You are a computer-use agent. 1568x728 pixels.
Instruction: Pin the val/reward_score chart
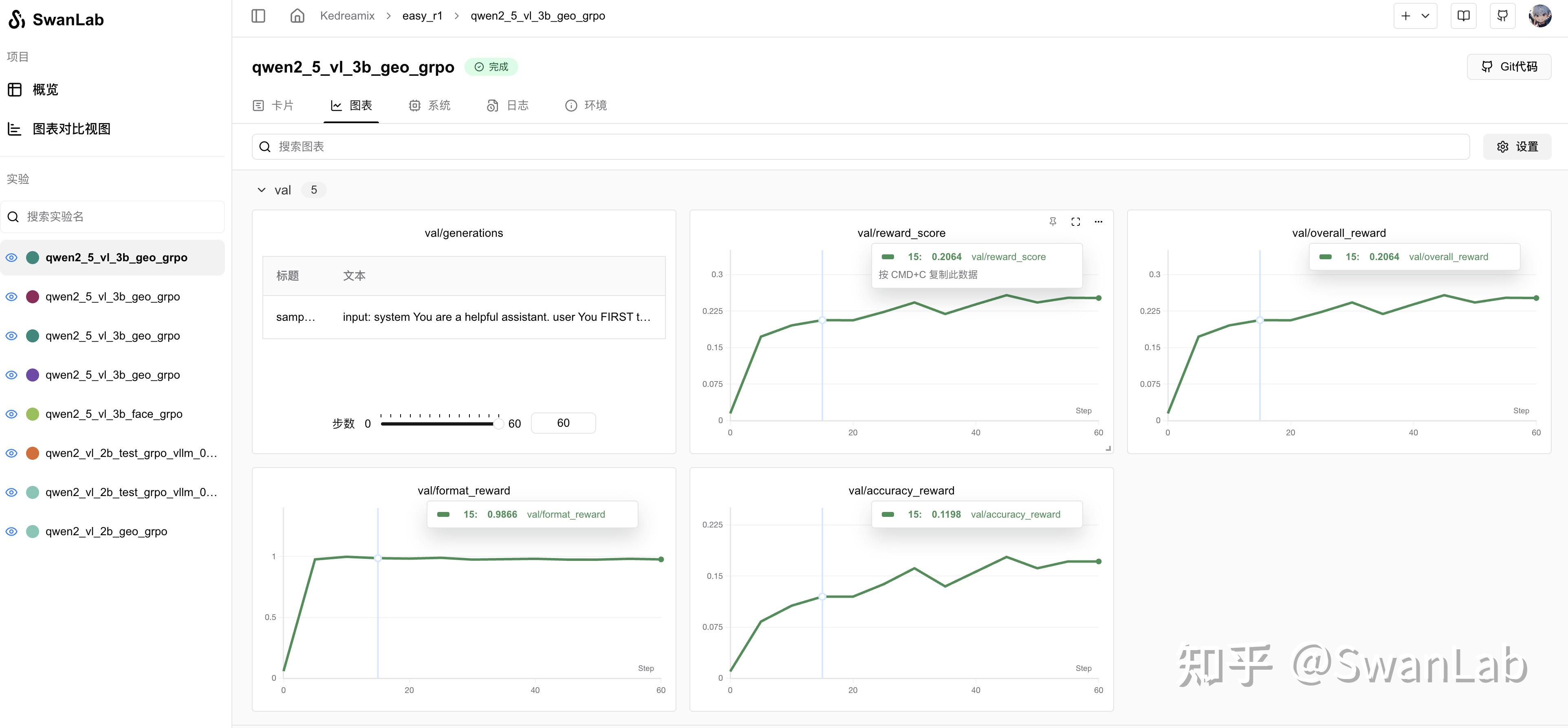click(1053, 222)
